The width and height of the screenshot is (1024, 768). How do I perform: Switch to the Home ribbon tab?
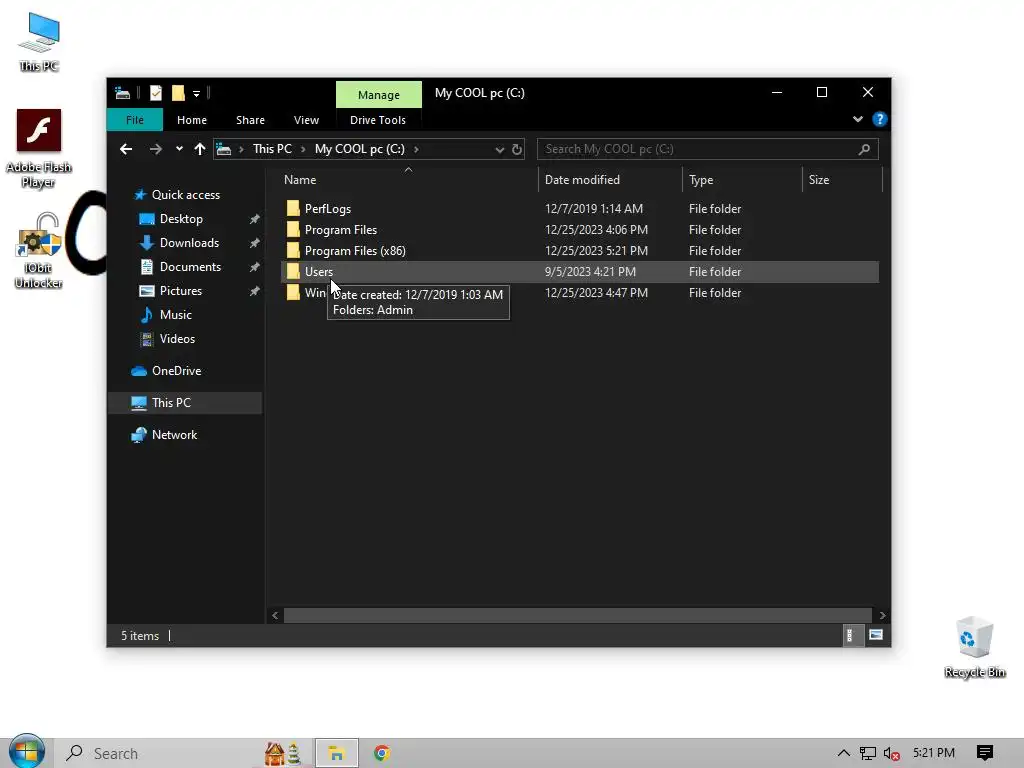pos(192,120)
